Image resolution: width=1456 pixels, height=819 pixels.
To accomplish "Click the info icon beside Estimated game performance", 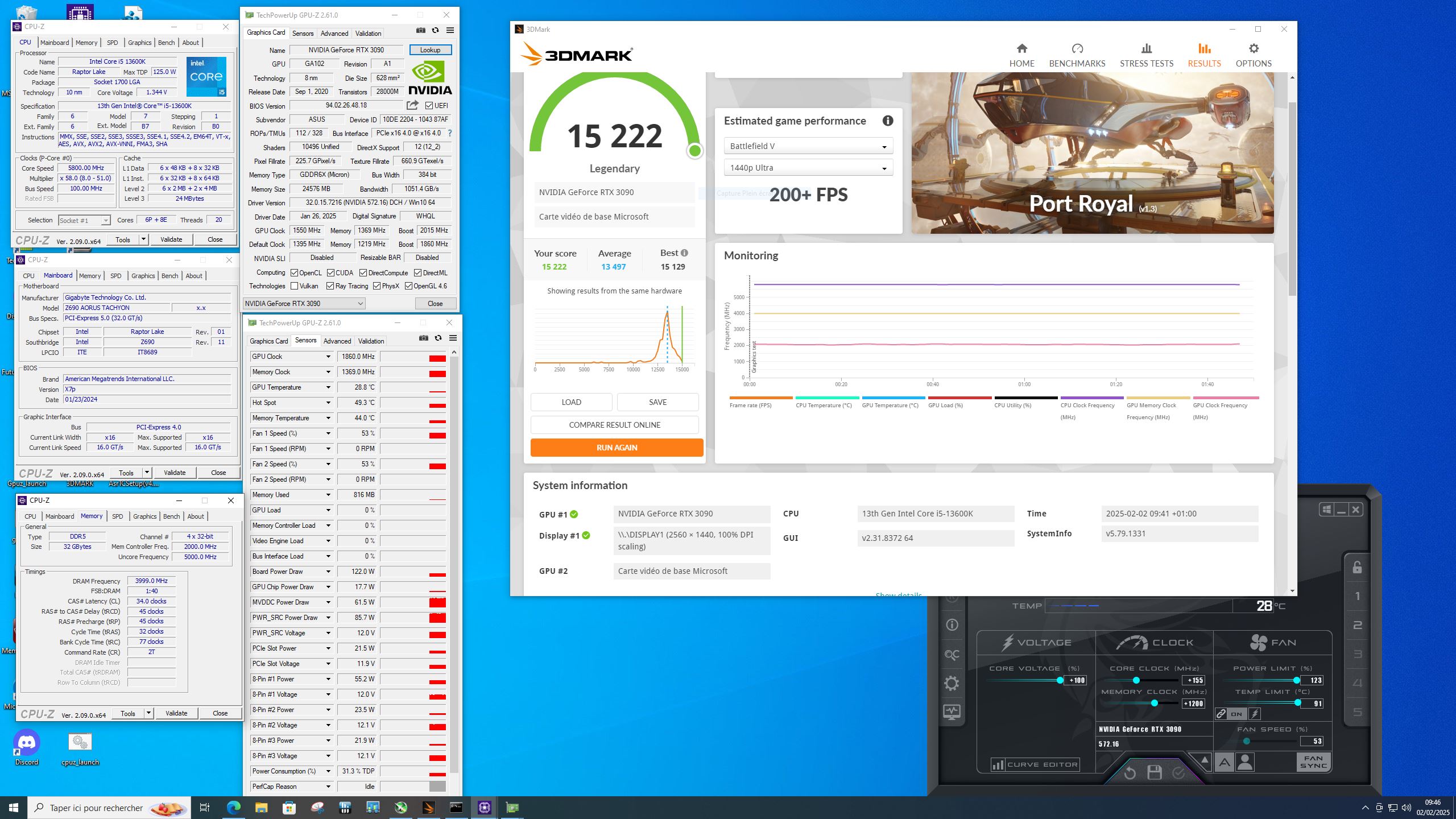I will (887, 121).
